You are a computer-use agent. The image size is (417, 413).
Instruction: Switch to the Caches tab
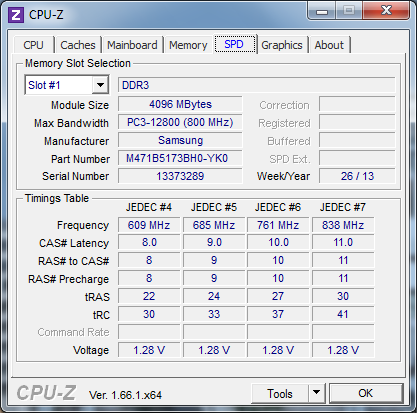coord(78,45)
